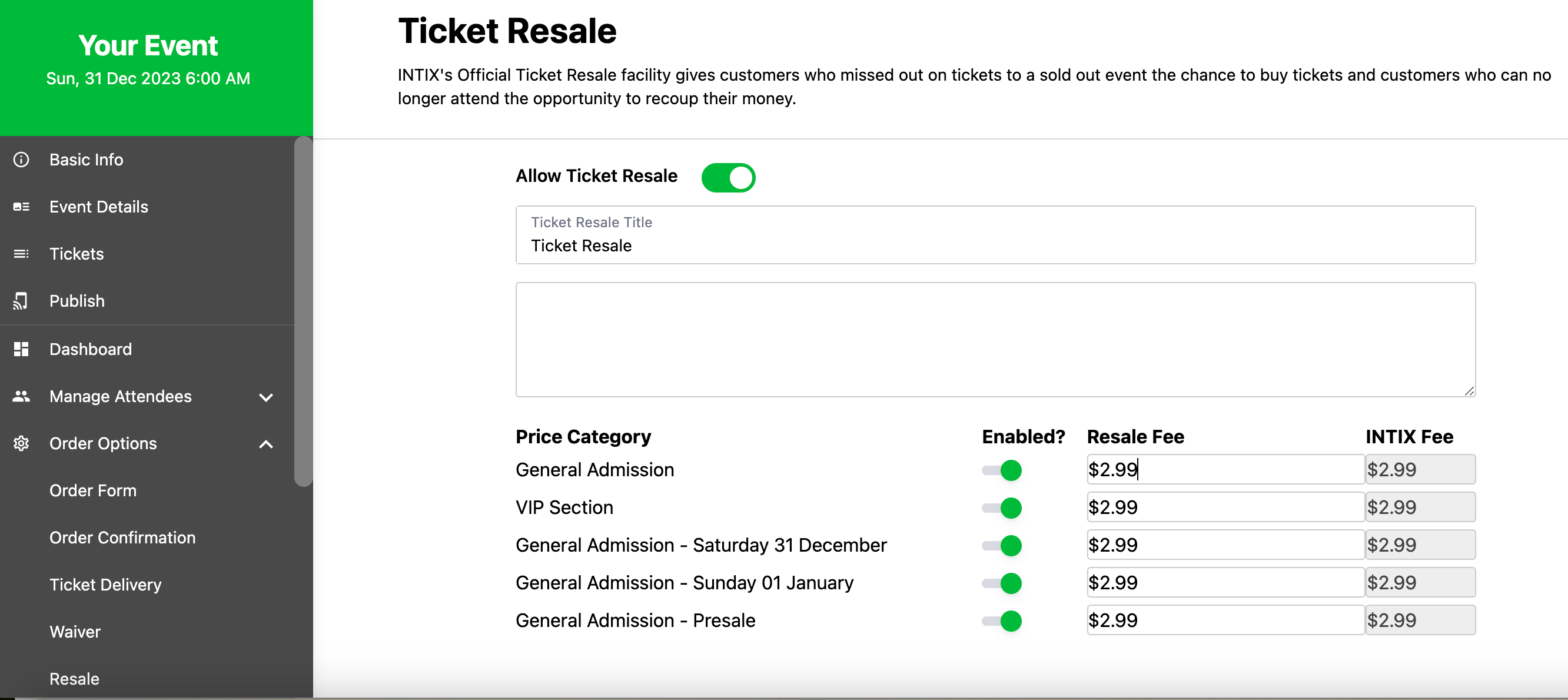Viewport: 1568px width, 700px height.
Task: Disable resale for General Admission - Presale
Action: point(1002,621)
